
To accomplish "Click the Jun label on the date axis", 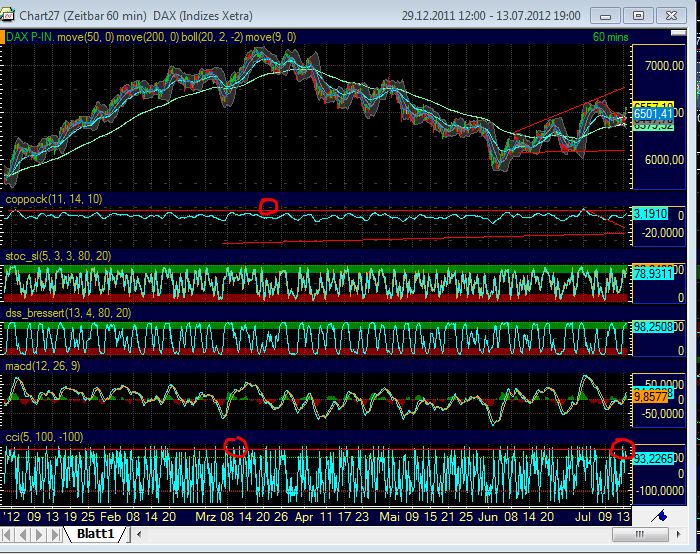I will (488, 517).
